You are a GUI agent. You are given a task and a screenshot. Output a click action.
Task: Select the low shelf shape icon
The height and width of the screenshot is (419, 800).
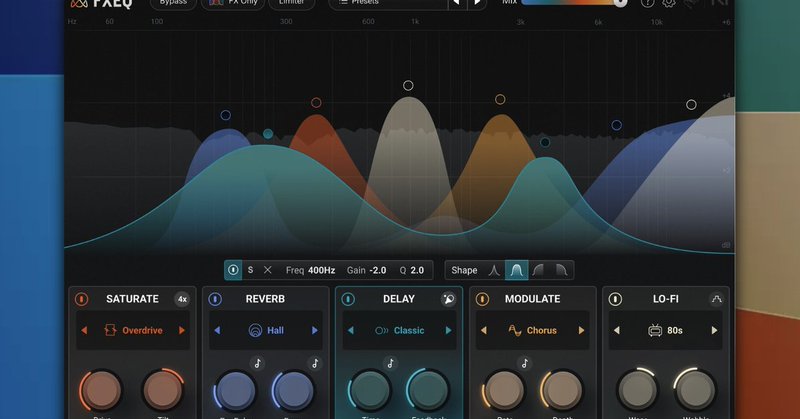point(538,270)
